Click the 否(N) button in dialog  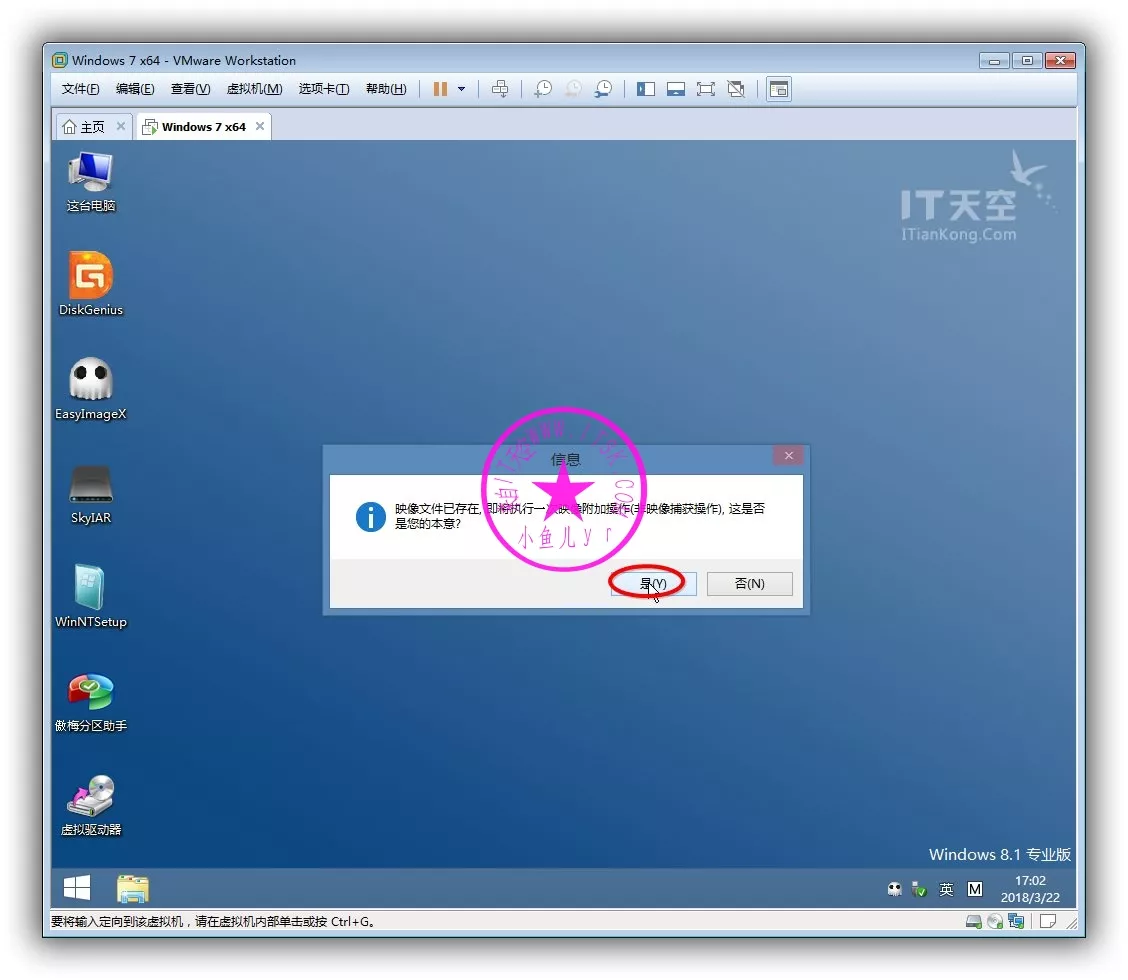tap(749, 583)
